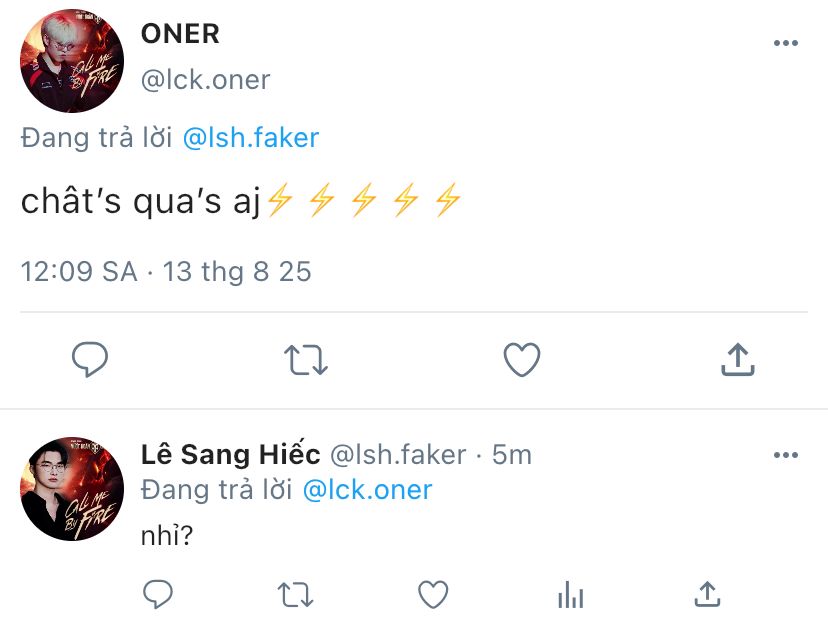Image resolution: width=828 pixels, height=621 pixels.
Task: Click the @lck.oner mention in the reply
Action: 367,490
